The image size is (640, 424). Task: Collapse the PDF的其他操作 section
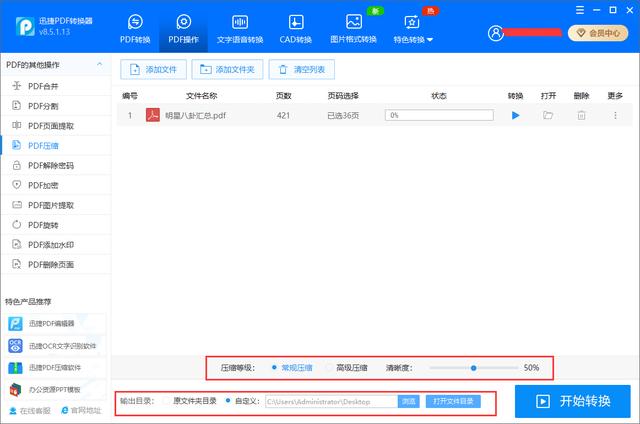tap(99, 65)
